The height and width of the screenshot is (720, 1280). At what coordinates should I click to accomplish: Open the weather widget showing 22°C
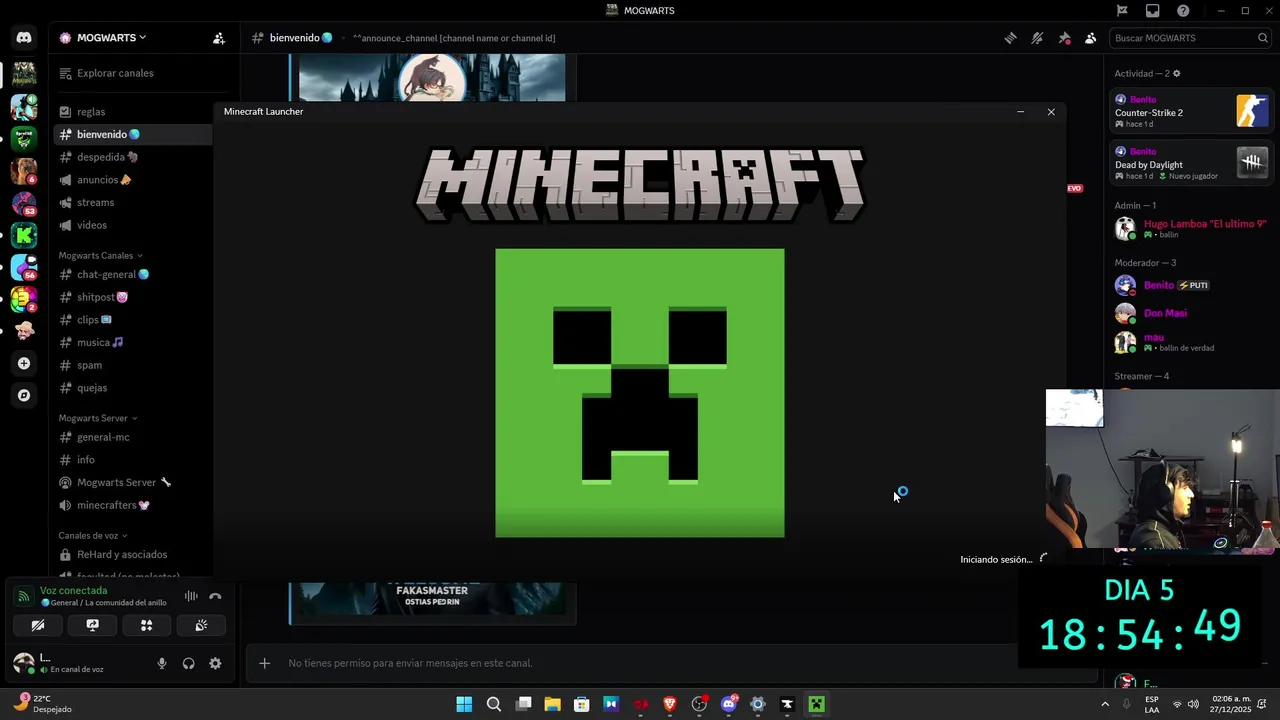pyautogui.click(x=42, y=704)
